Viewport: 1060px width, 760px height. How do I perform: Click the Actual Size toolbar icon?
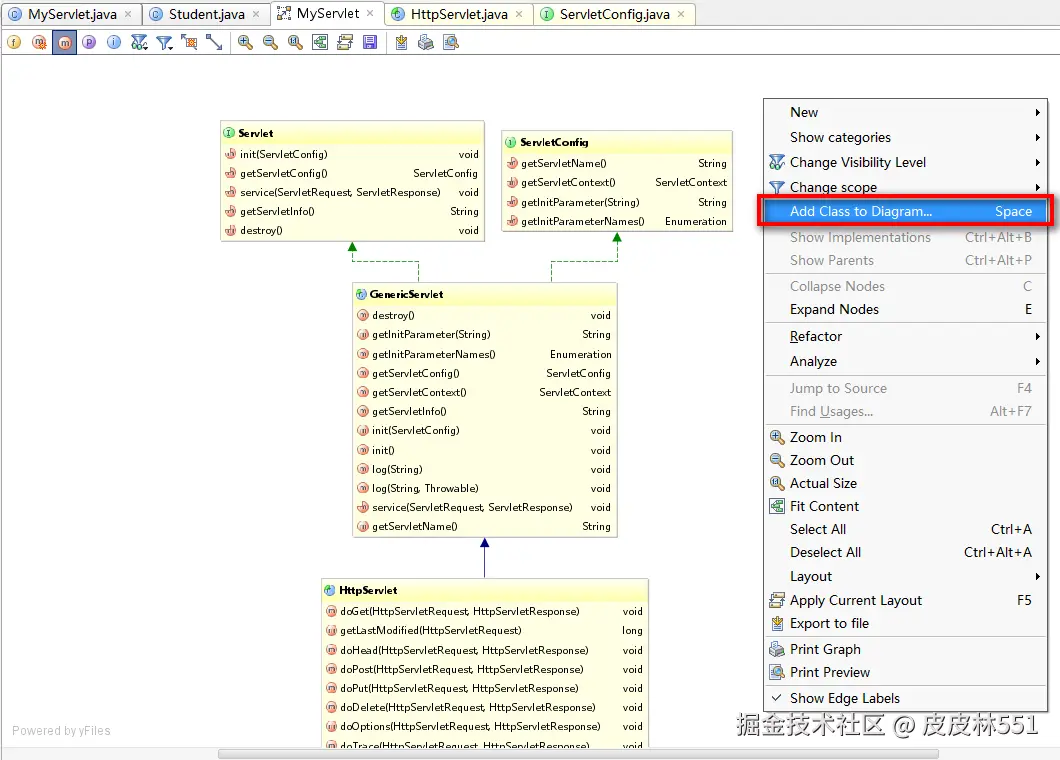tap(295, 43)
